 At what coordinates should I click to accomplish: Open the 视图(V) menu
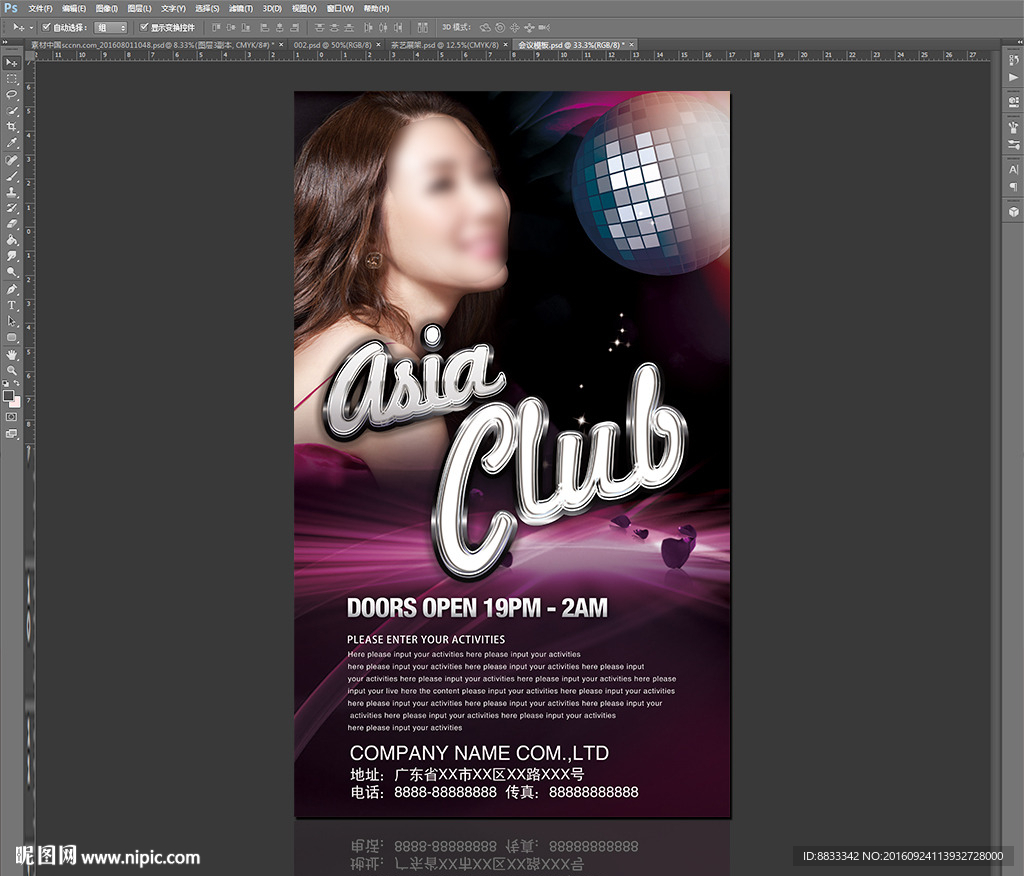pos(304,8)
